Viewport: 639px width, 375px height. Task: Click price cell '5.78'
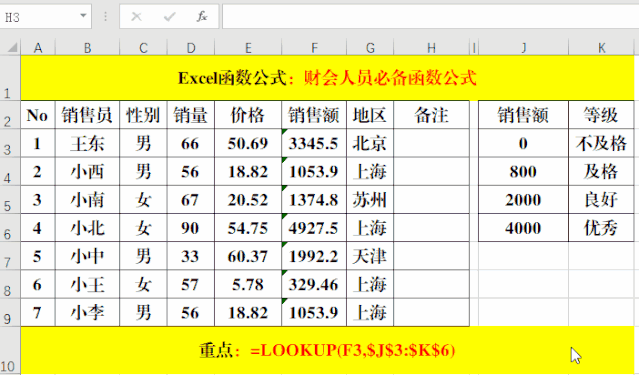coord(248,285)
